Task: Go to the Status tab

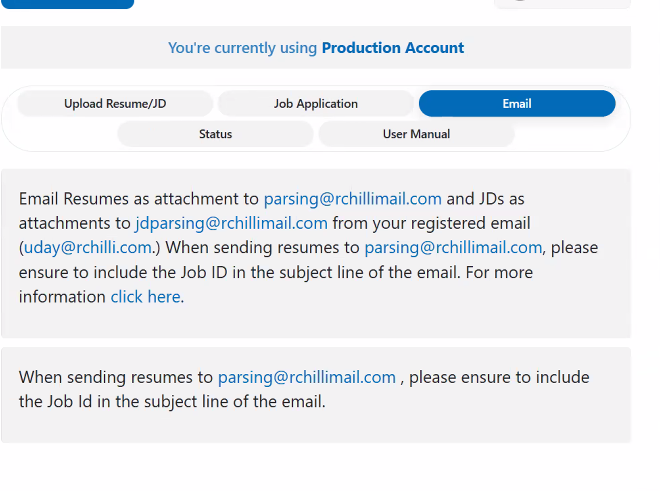Action: click(215, 134)
